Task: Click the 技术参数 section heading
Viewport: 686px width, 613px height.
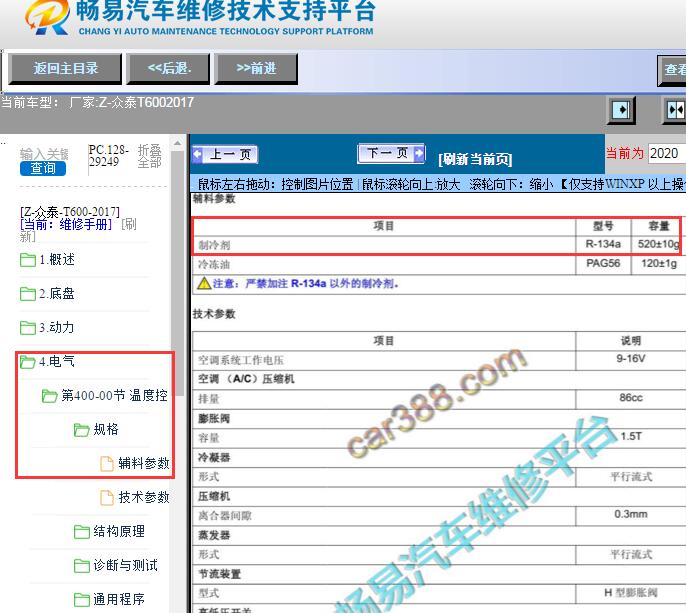Action: (214, 314)
